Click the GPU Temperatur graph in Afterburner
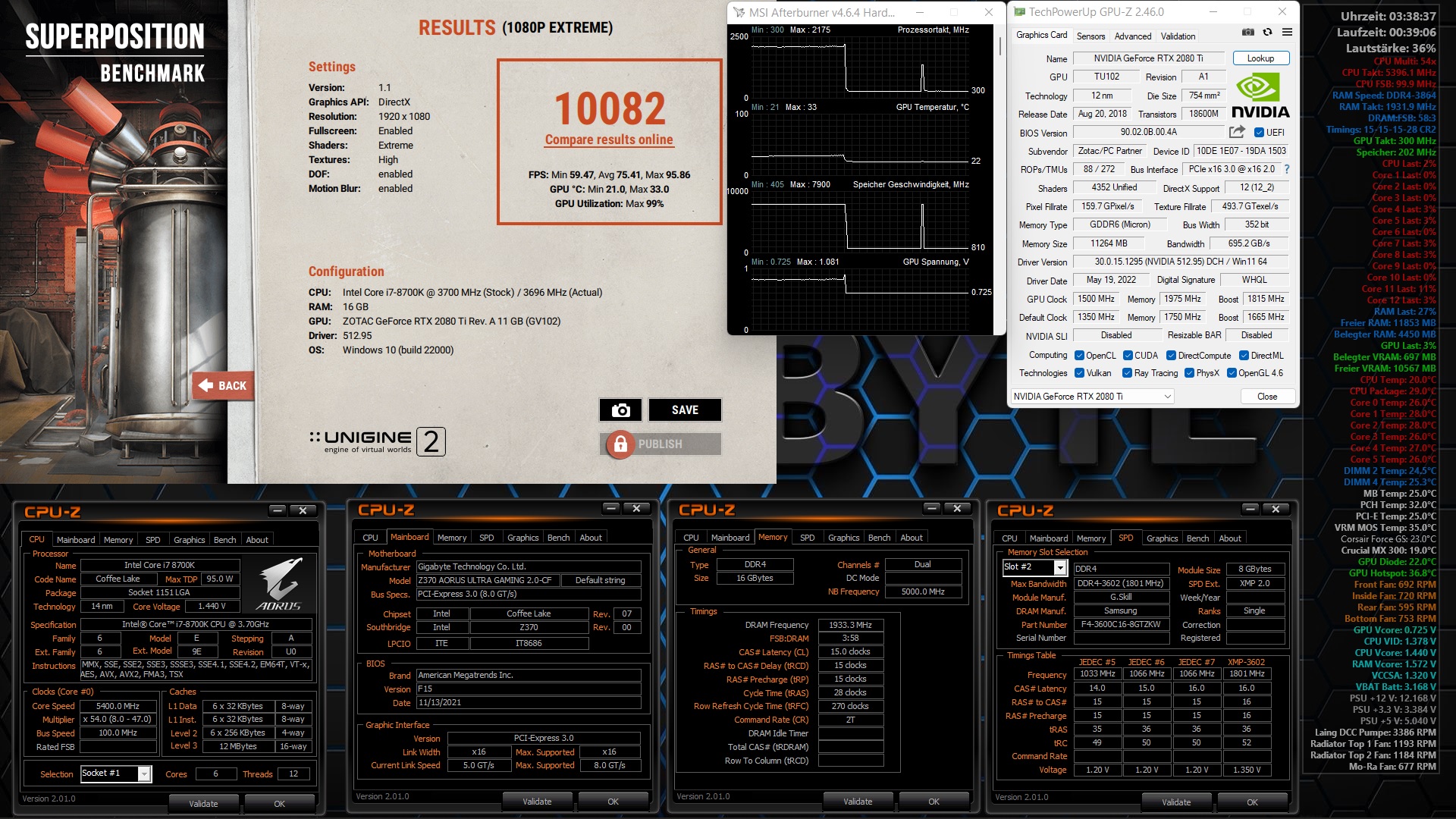The image size is (1456, 819). click(860, 143)
